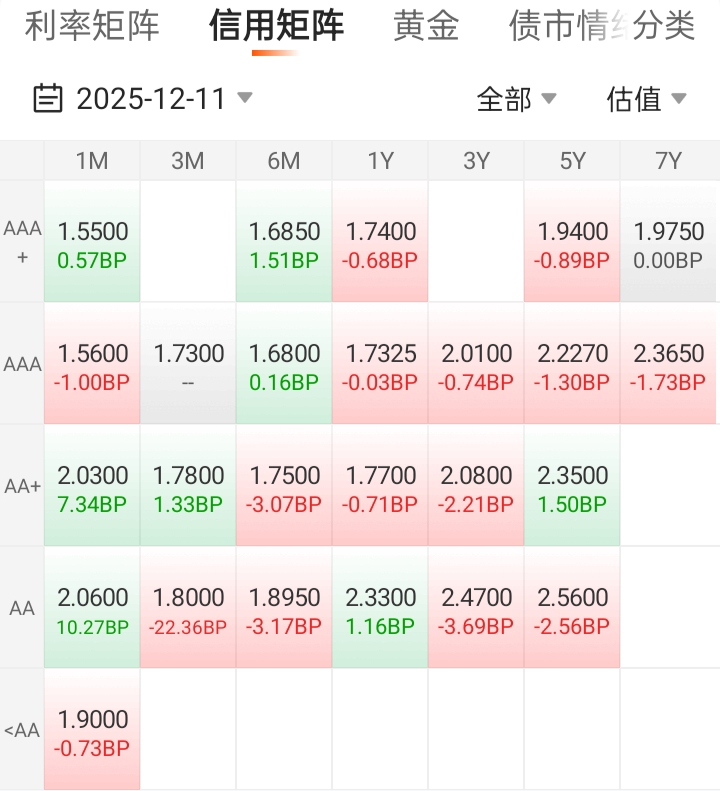
Task: Click the AAA+ row label
Action: click(22, 242)
